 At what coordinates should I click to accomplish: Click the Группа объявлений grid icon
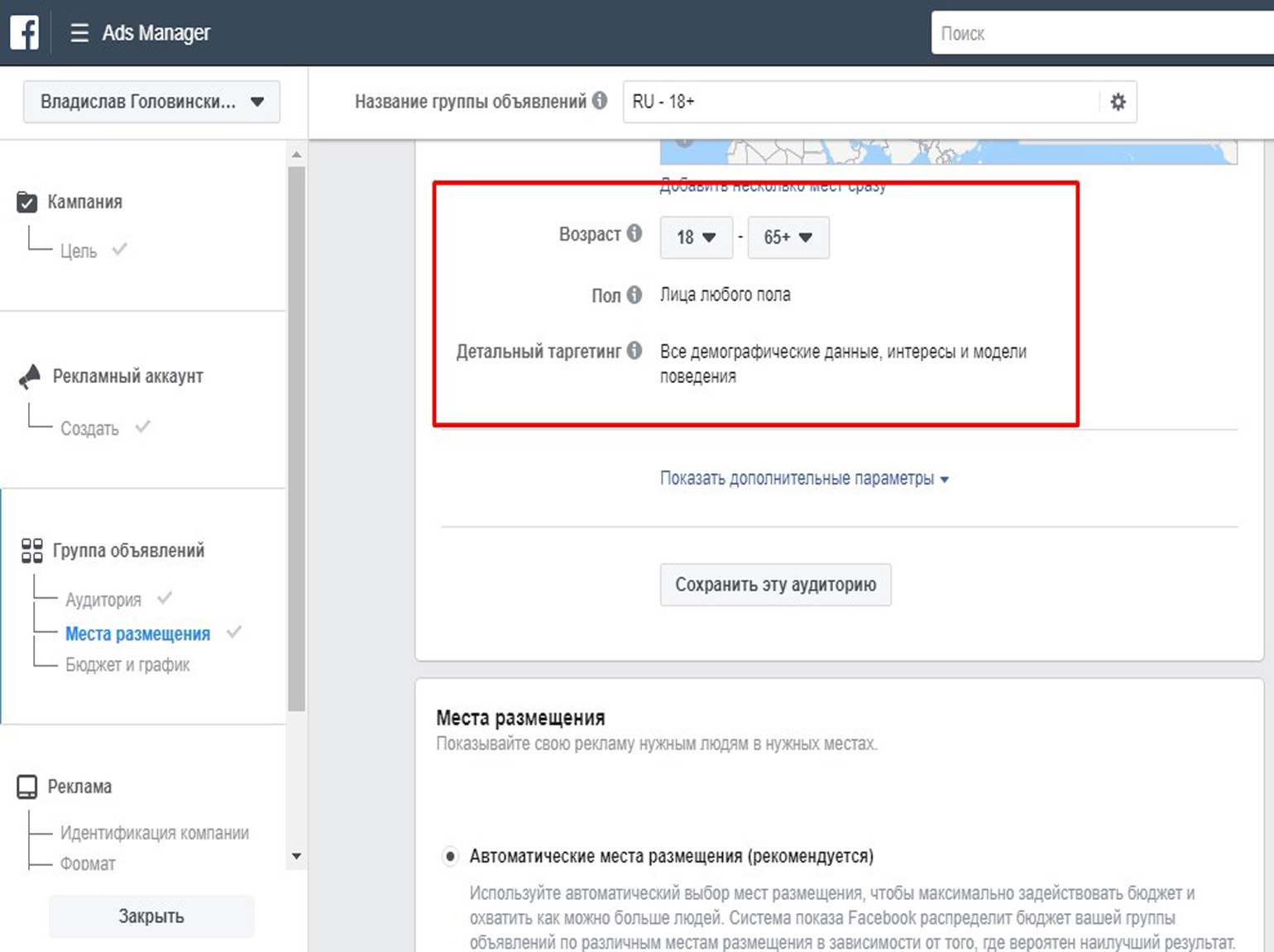(31, 551)
